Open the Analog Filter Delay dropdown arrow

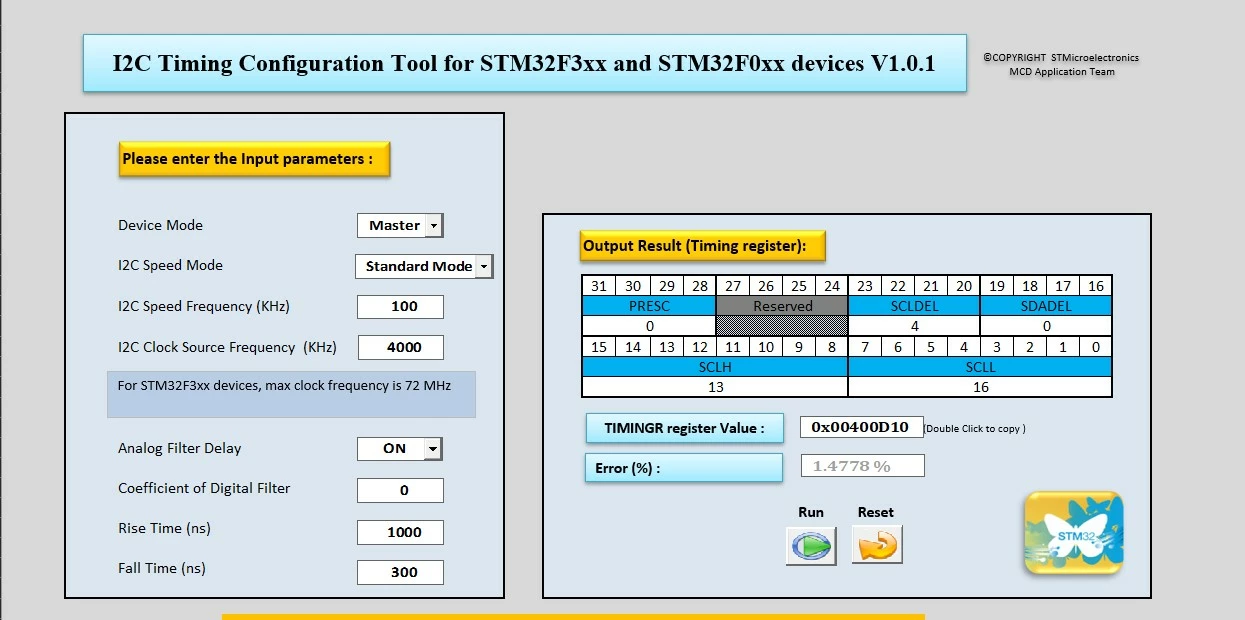point(433,449)
